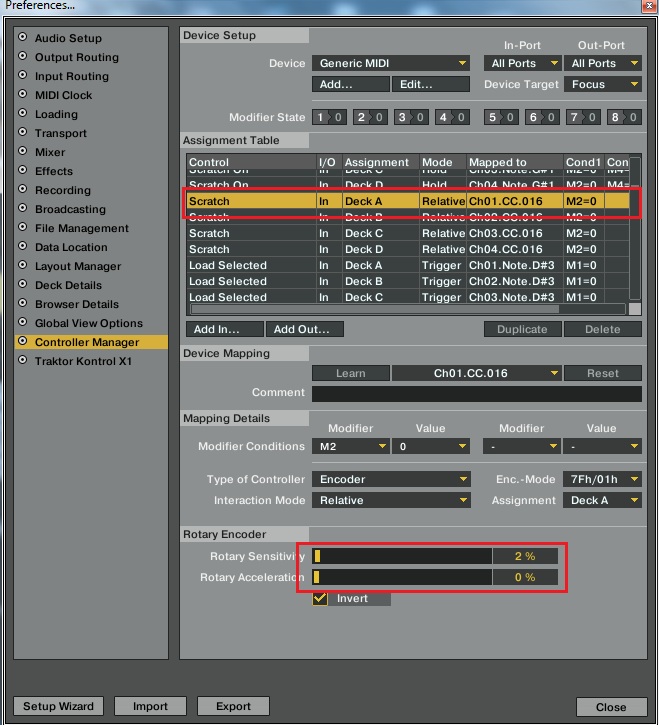Select the Transport settings page
The width and height of the screenshot is (659, 725).
tap(61, 133)
